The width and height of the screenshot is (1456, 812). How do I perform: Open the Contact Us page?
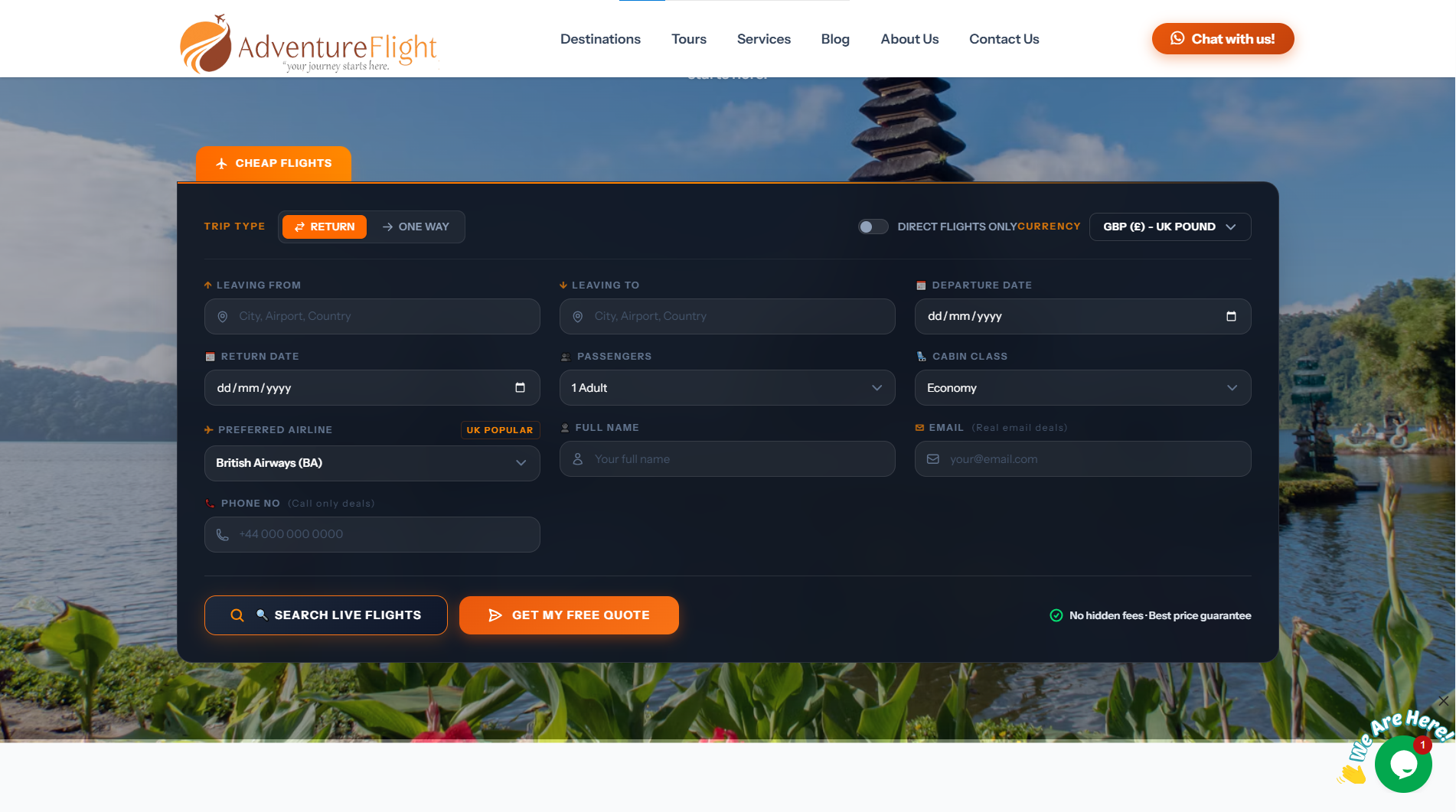[1004, 39]
